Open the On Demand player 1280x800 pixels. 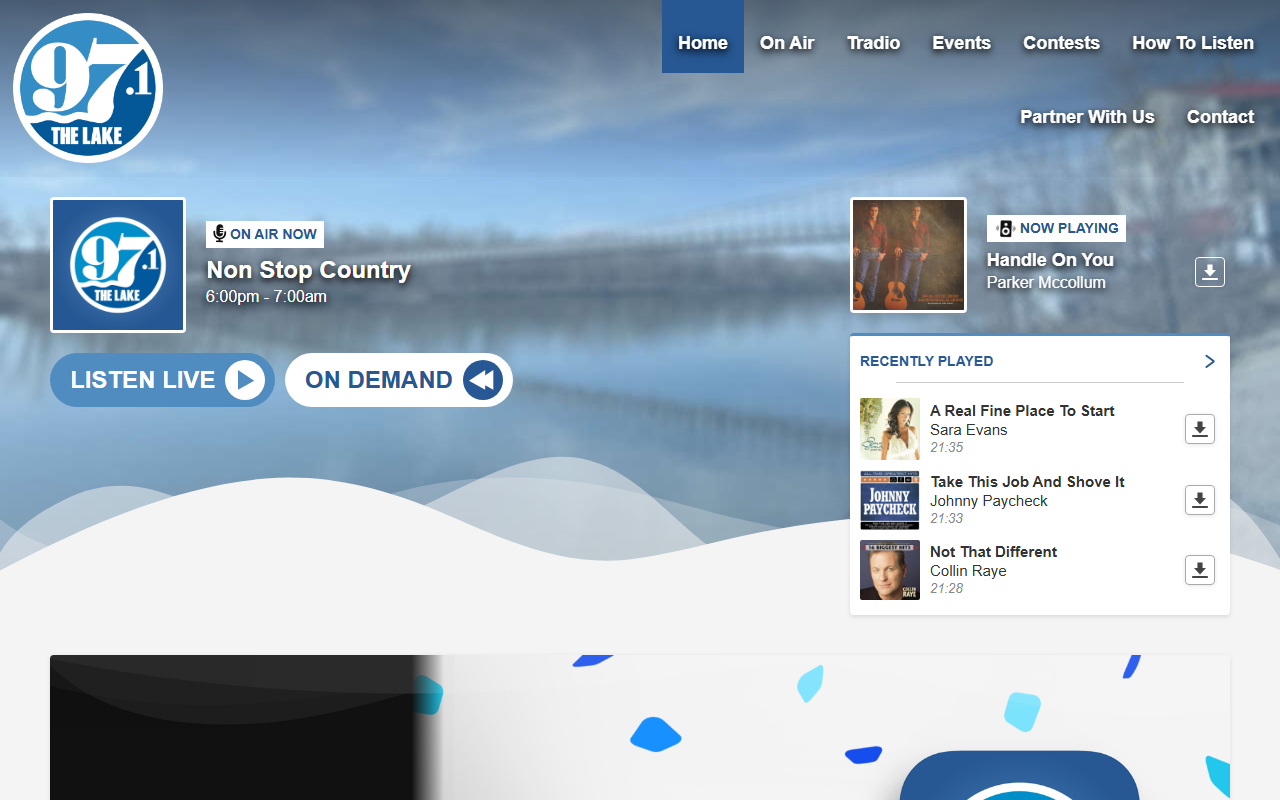(399, 380)
